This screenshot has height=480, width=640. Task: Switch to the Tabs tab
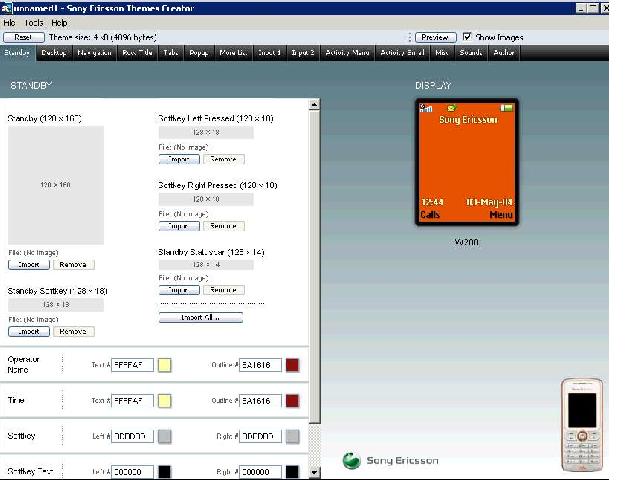click(x=171, y=53)
